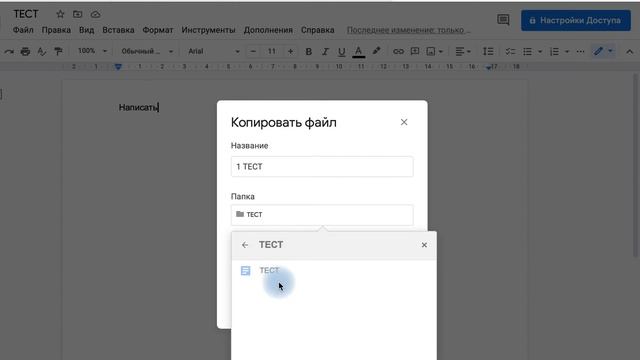Open comment history icon
The image size is (640, 360).
[x=503, y=20]
